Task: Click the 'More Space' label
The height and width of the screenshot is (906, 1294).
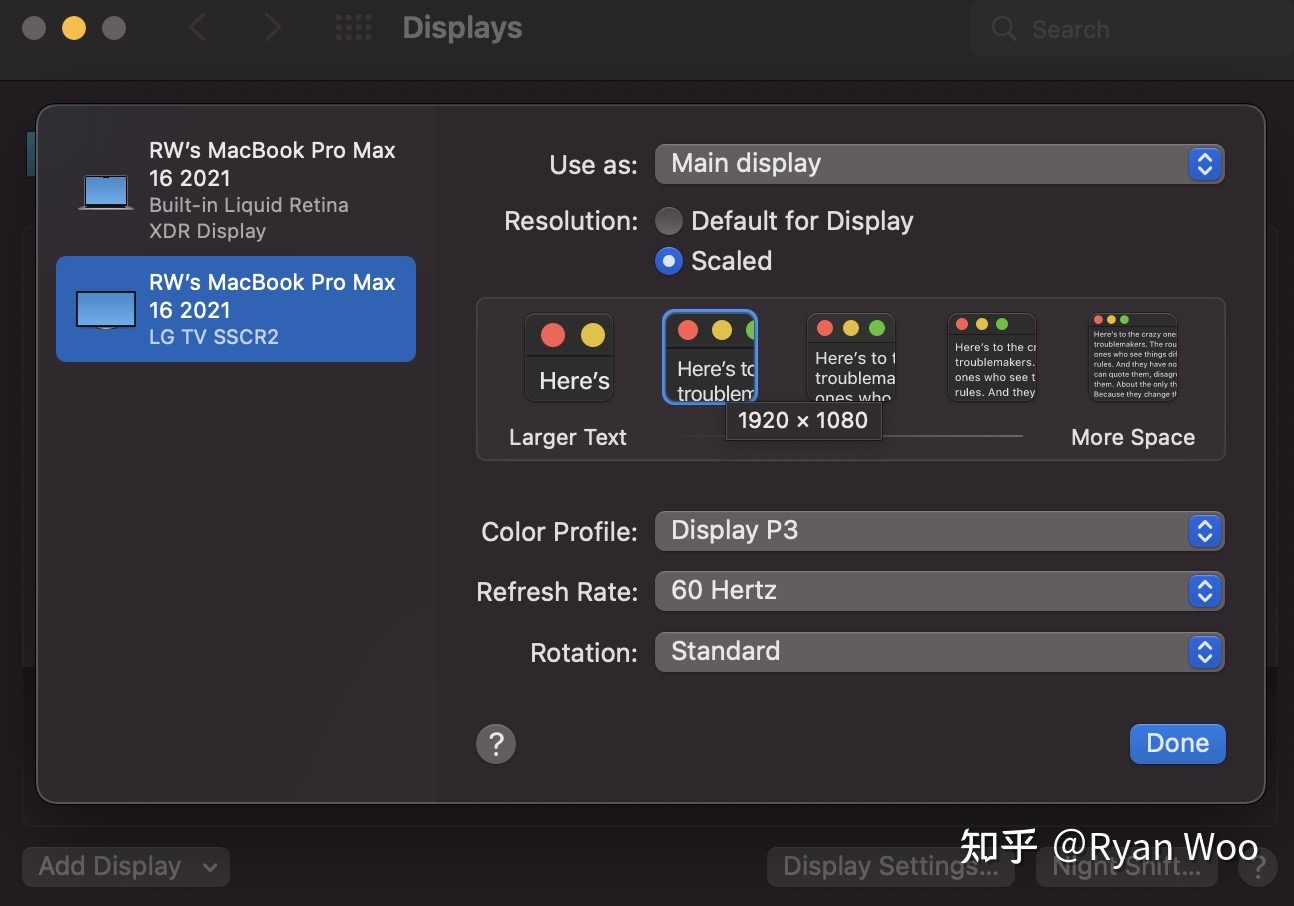Action: pyautogui.click(x=1133, y=438)
